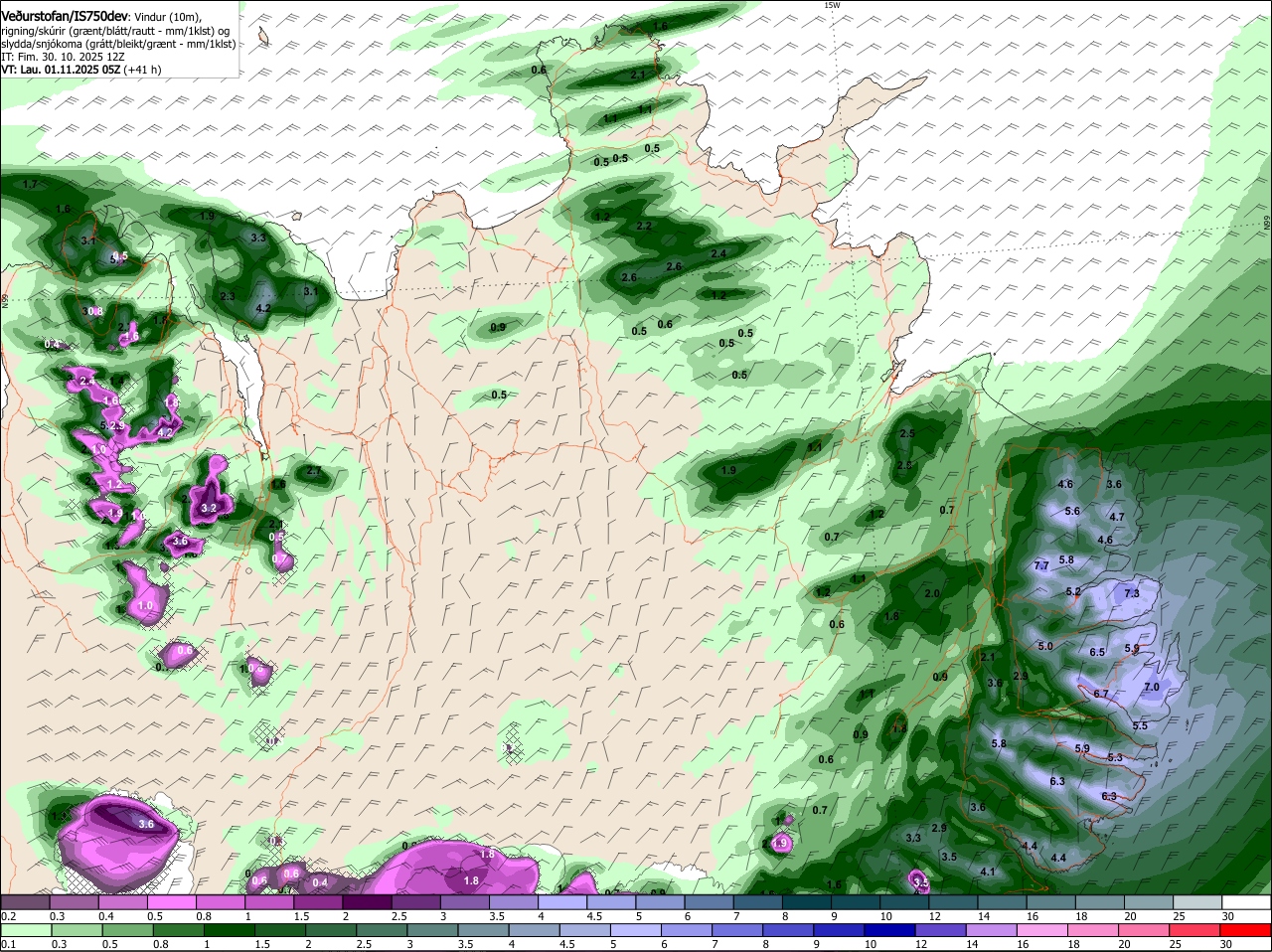Click the Veðurstofan/IS750dev map title
Screen dimensions: 1272x952
64,16
